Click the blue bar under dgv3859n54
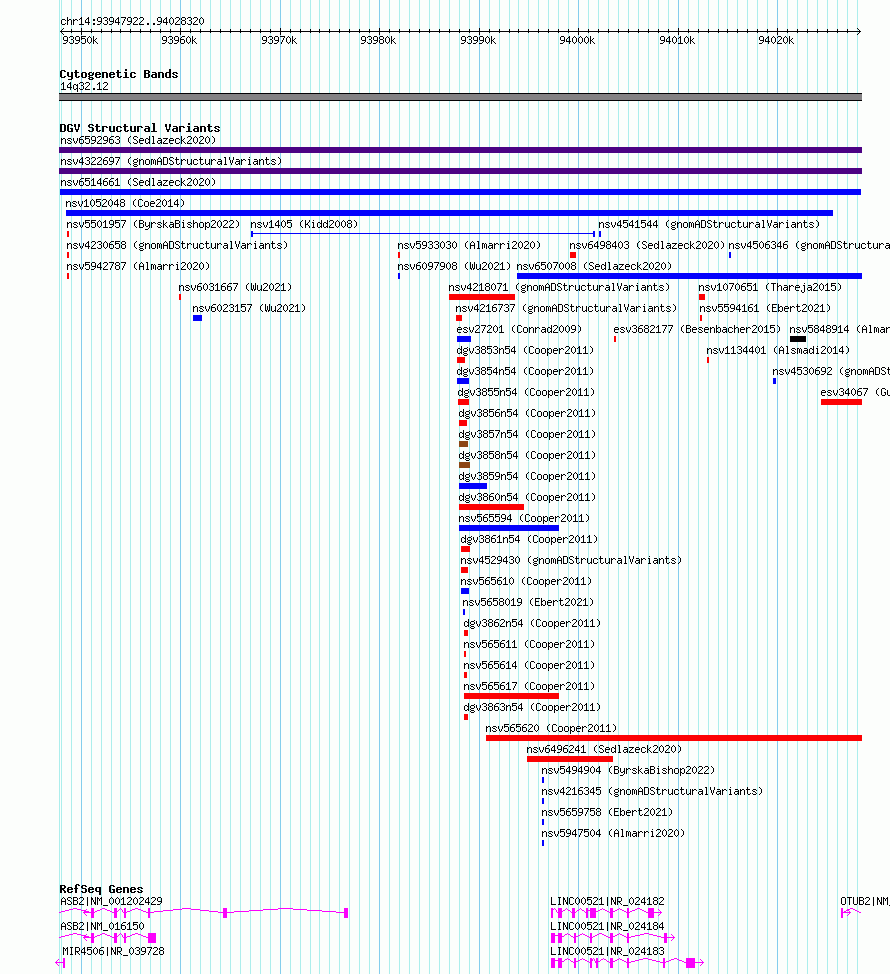Viewport: 890px width, 974px height. (473, 486)
